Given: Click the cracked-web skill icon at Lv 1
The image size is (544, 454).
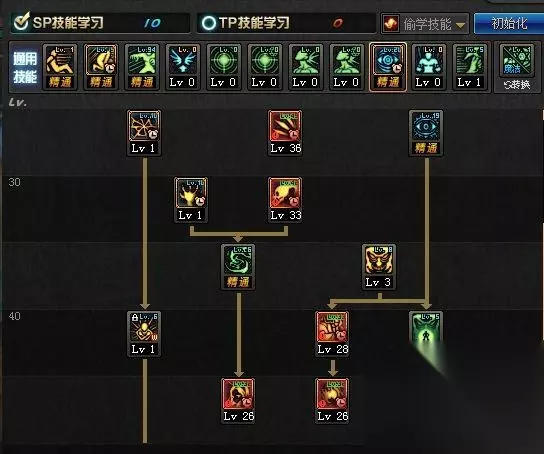Looking at the screenshot, I should [x=144, y=126].
